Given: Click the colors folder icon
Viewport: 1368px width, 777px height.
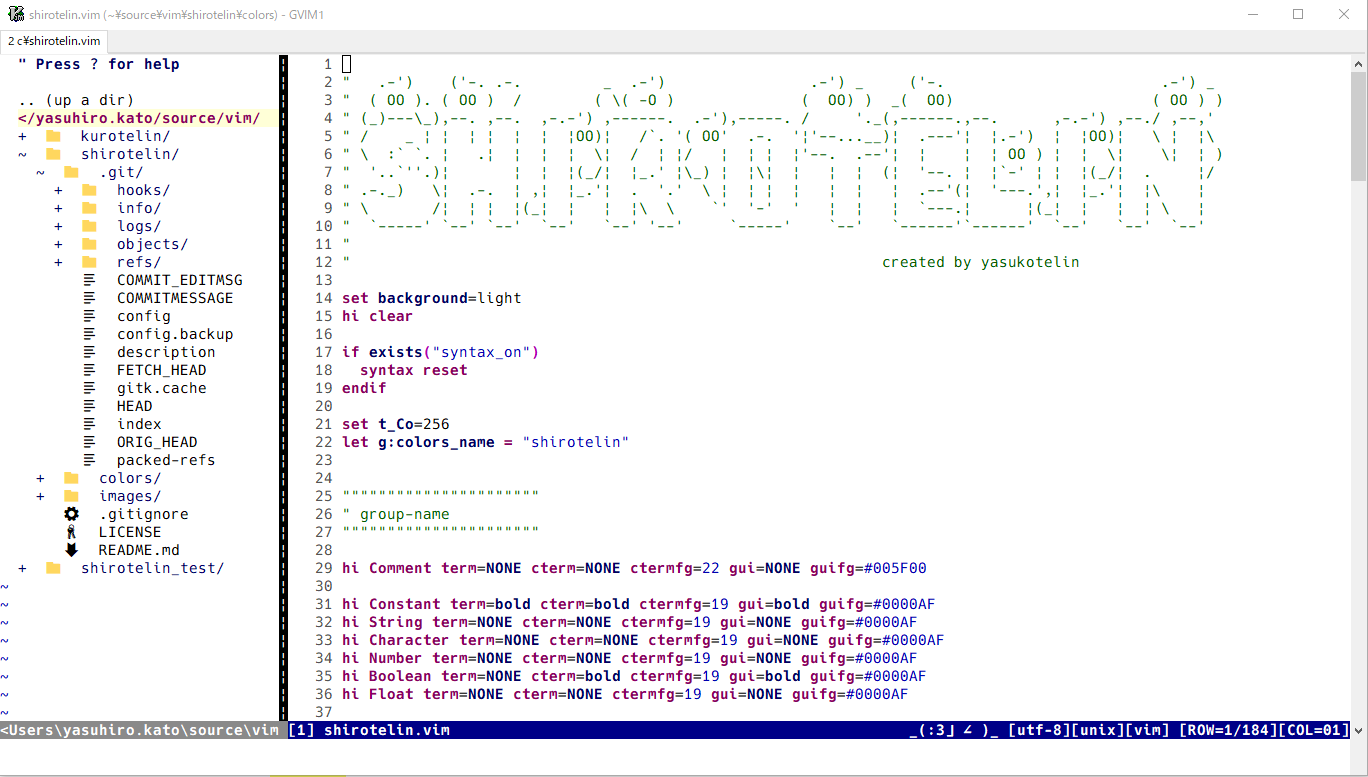Looking at the screenshot, I should (71, 478).
